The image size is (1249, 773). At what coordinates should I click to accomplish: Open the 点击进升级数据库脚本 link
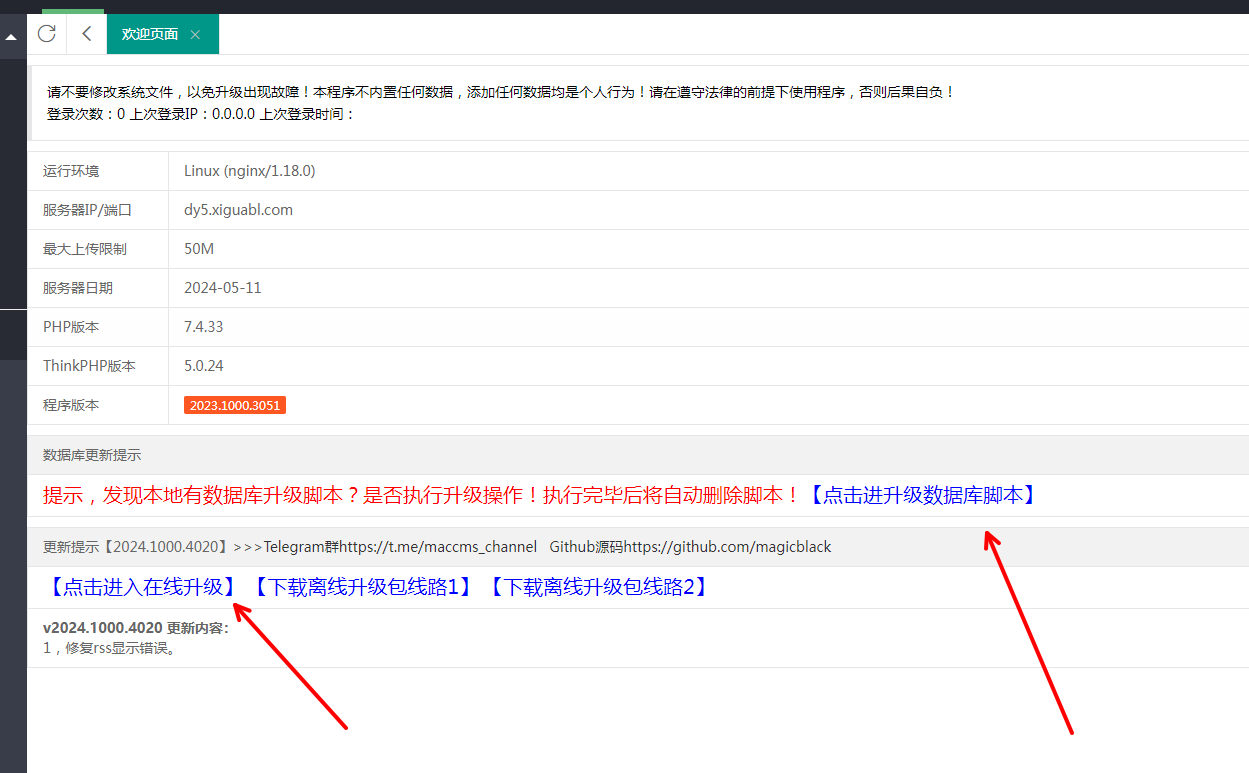921,495
